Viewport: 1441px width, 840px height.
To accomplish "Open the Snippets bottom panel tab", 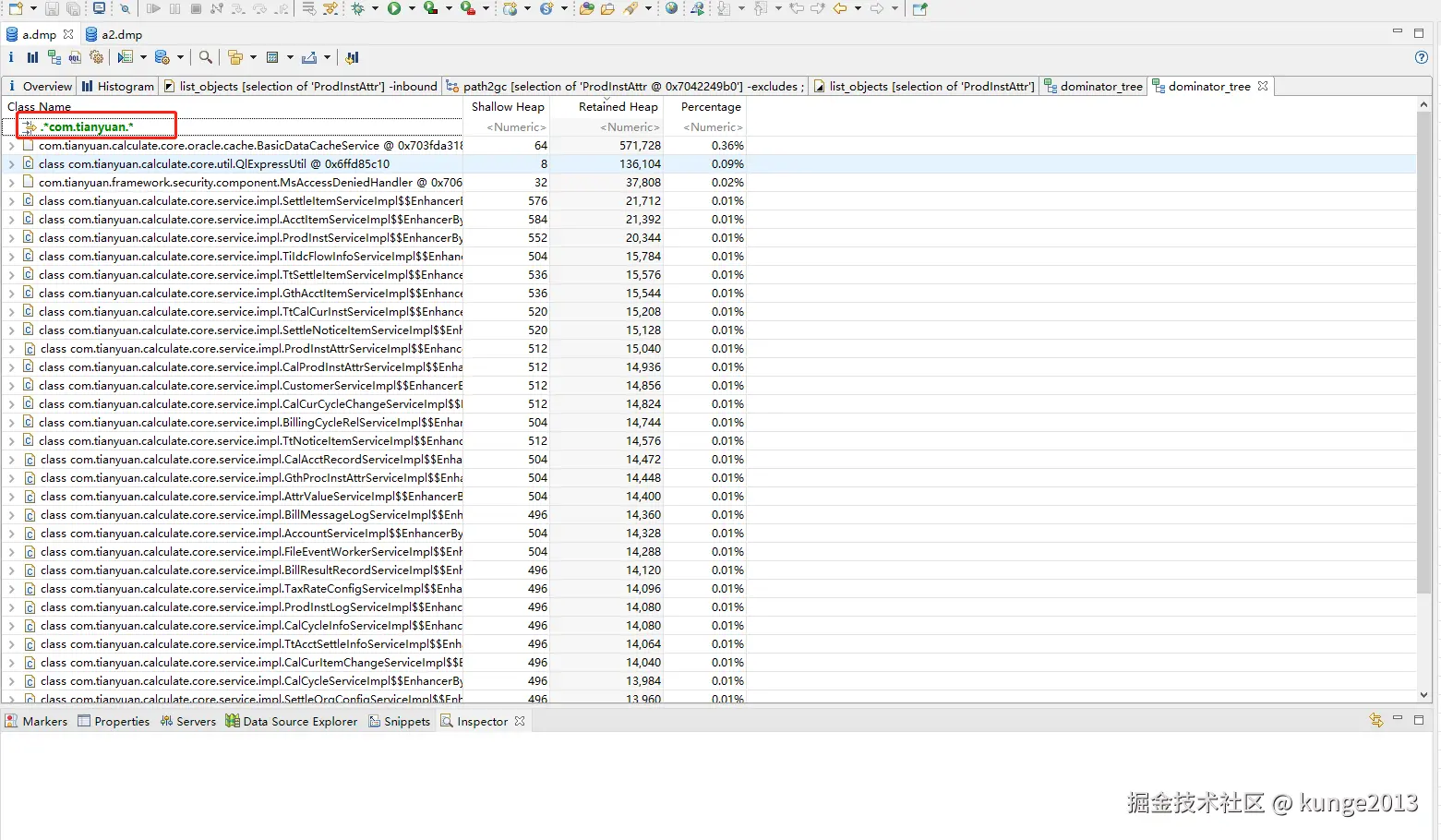I will click(x=399, y=721).
